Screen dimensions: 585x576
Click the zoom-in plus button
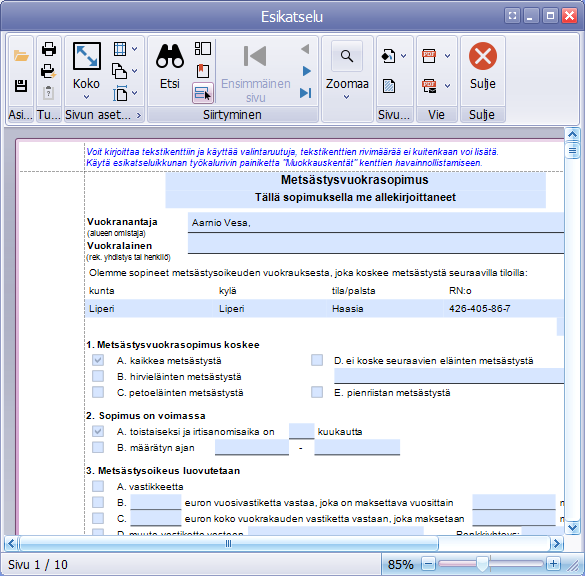point(553,564)
